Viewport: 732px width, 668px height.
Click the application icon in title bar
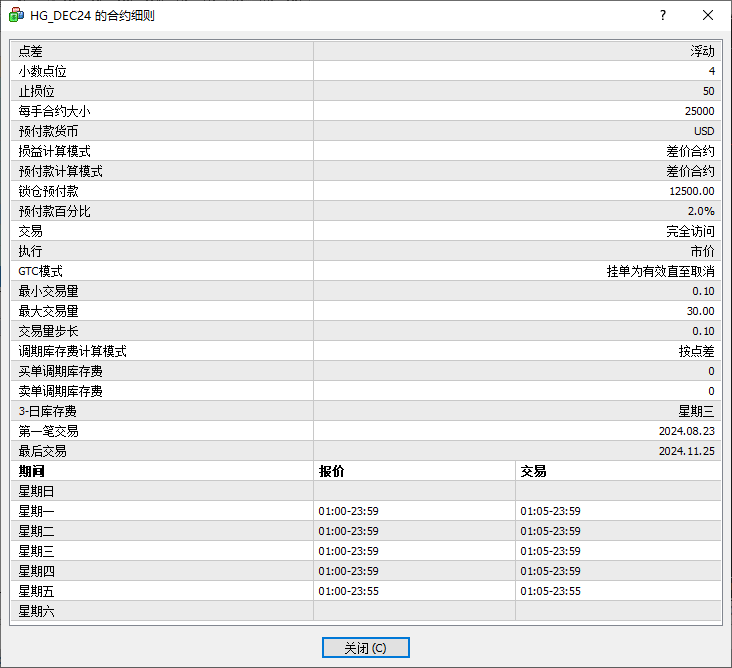(16, 15)
